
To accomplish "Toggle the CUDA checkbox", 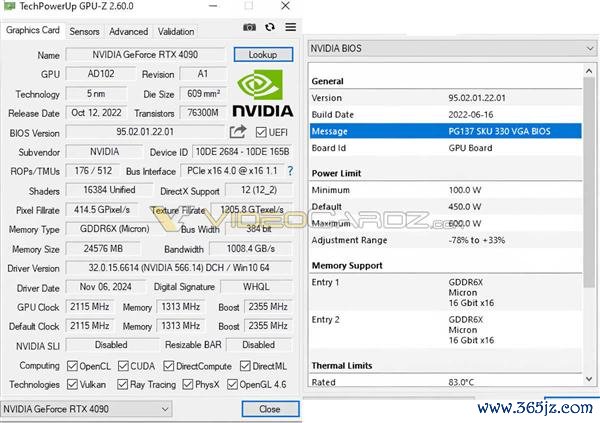I will pos(123,366).
